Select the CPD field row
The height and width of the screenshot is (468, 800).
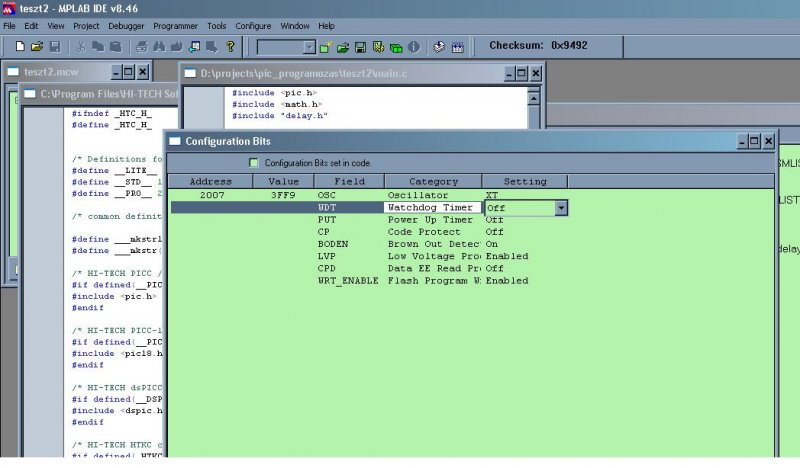pyautogui.click(x=327, y=268)
